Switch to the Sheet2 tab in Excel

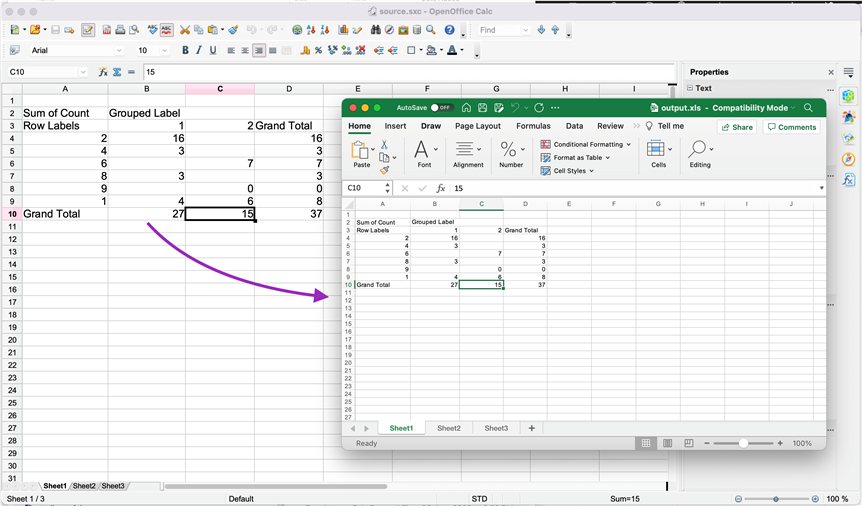(449, 428)
